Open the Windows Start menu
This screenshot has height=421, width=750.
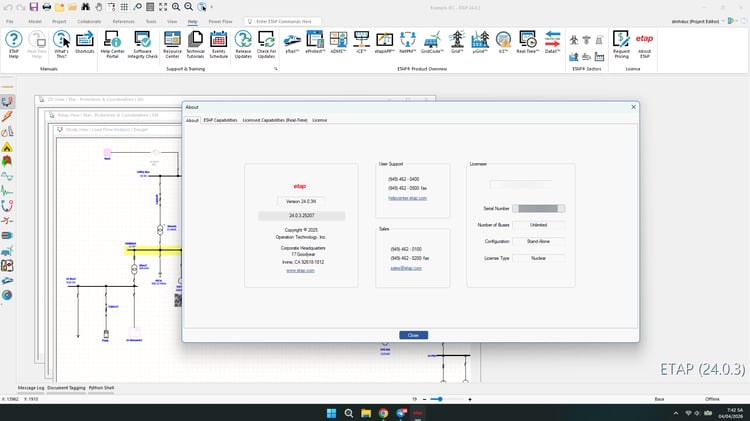click(x=331, y=413)
